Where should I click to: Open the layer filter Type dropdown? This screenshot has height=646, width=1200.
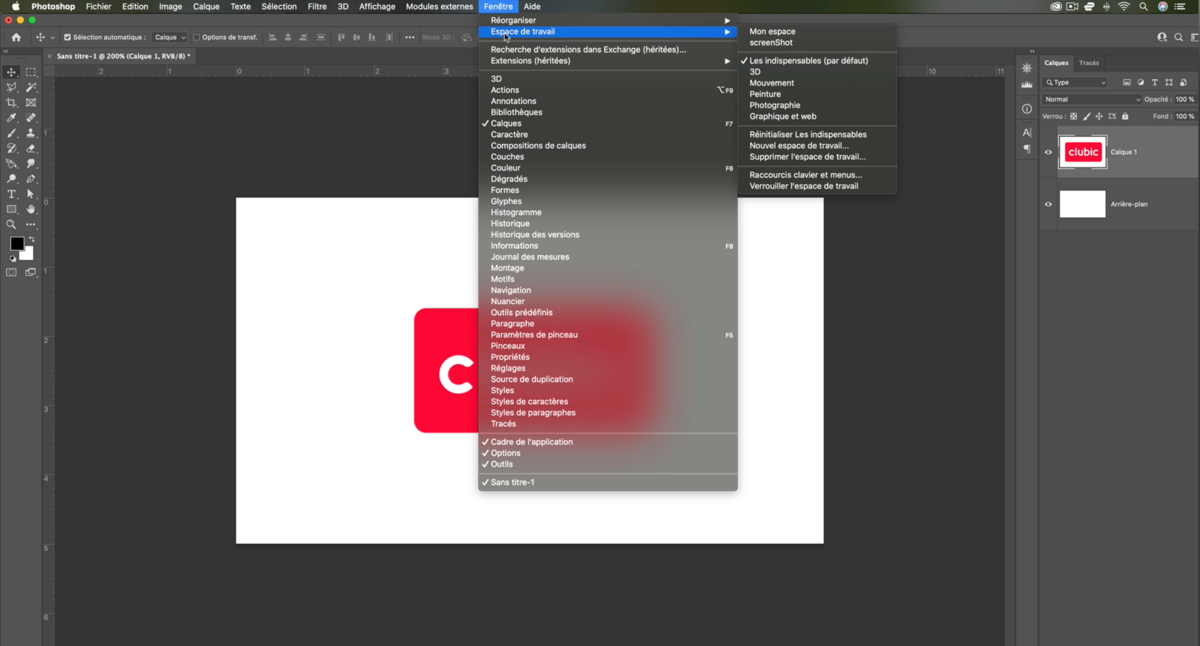(x=1076, y=82)
